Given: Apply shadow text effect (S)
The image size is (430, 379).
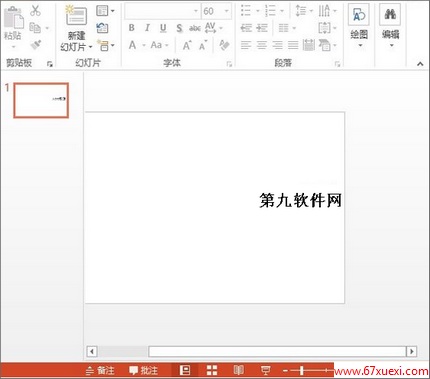Looking at the screenshot, I should (x=179, y=28).
